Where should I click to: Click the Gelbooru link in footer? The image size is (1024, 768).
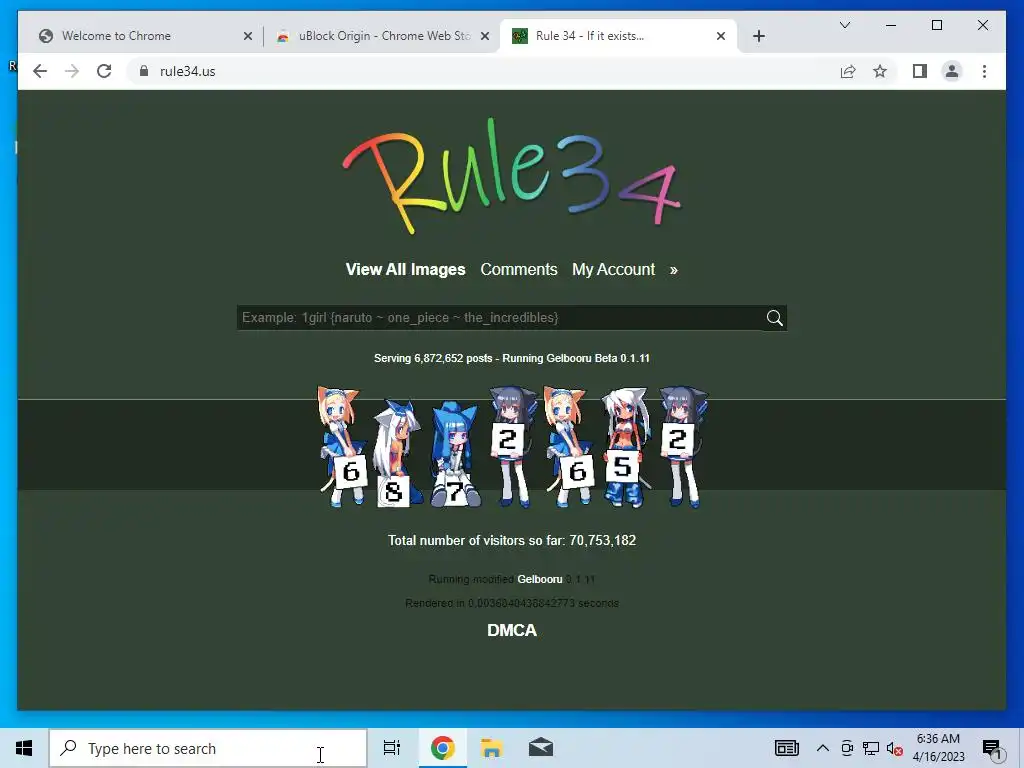[539, 579]
